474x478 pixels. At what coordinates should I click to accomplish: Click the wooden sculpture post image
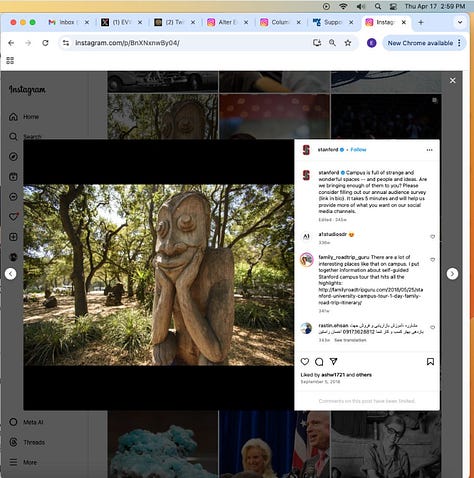[159, 275]
